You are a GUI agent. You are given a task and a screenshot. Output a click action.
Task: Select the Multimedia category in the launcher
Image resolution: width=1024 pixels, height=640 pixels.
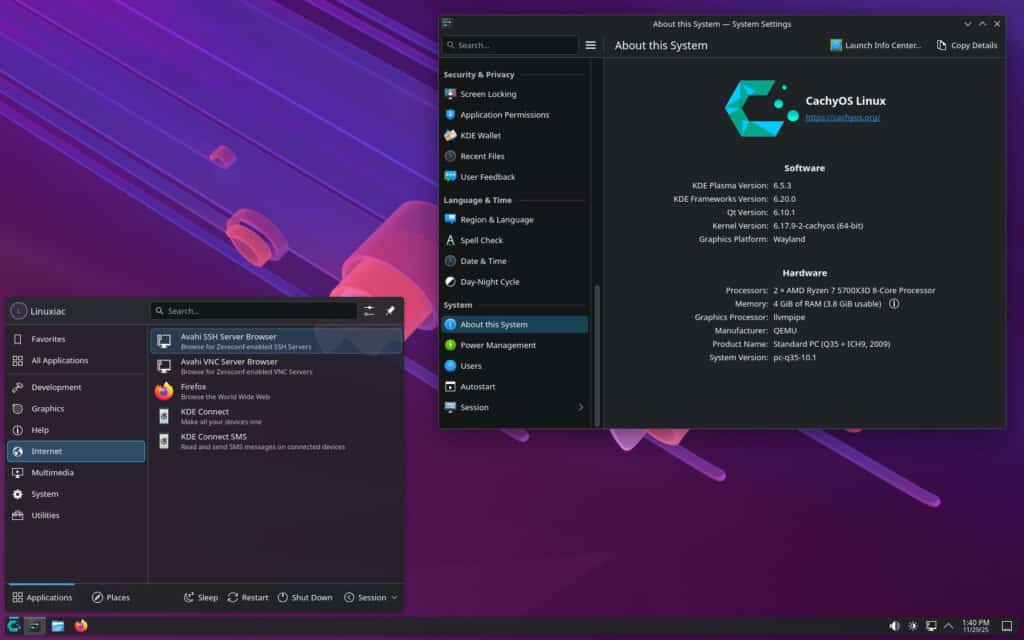coord(54,471)
